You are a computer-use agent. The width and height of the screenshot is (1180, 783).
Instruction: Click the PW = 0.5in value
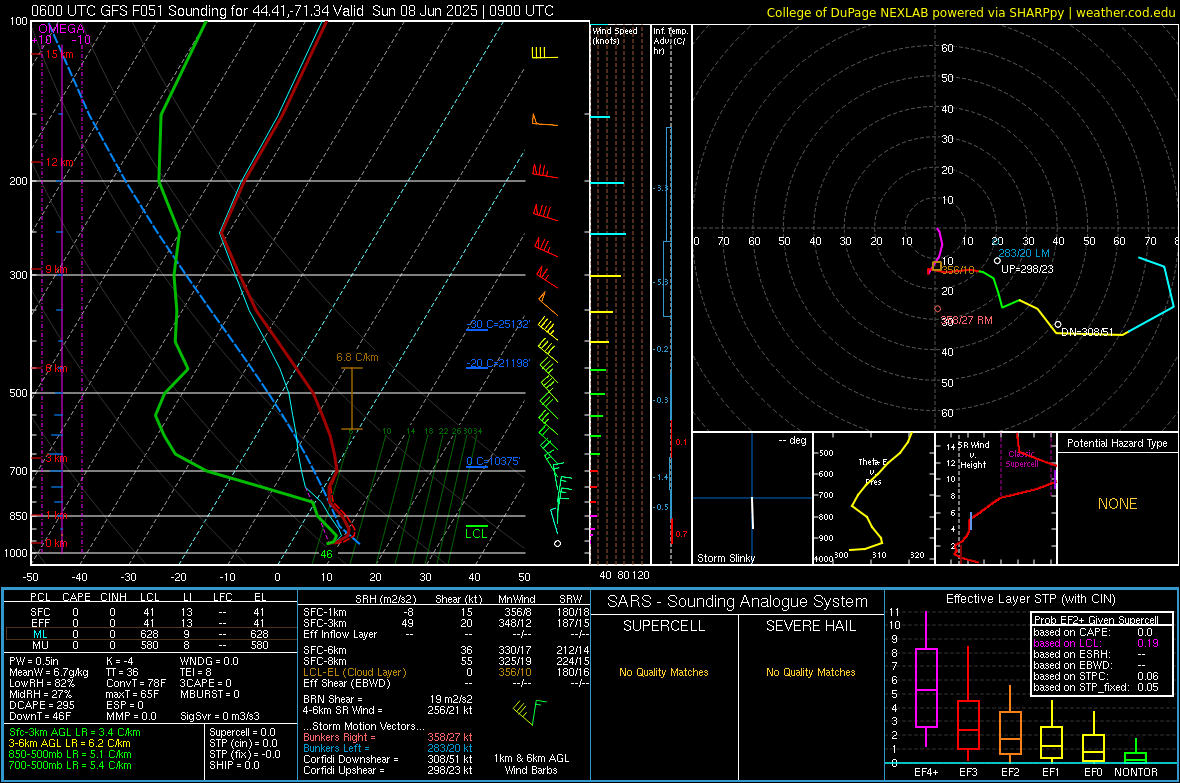[34, 661]
